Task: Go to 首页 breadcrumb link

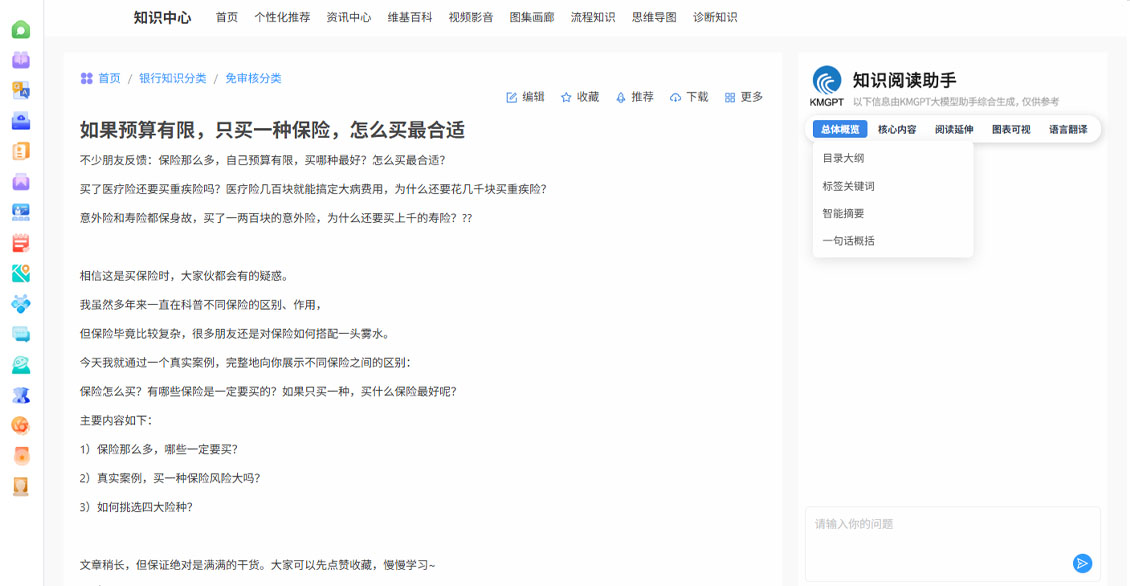Action: point(110,78)
